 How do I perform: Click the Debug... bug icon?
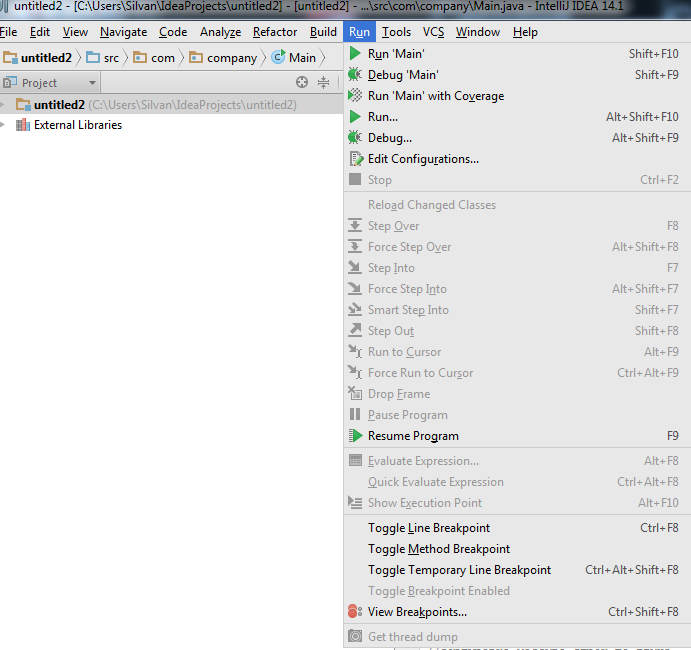pyautogui.click(x=355, y=137)
